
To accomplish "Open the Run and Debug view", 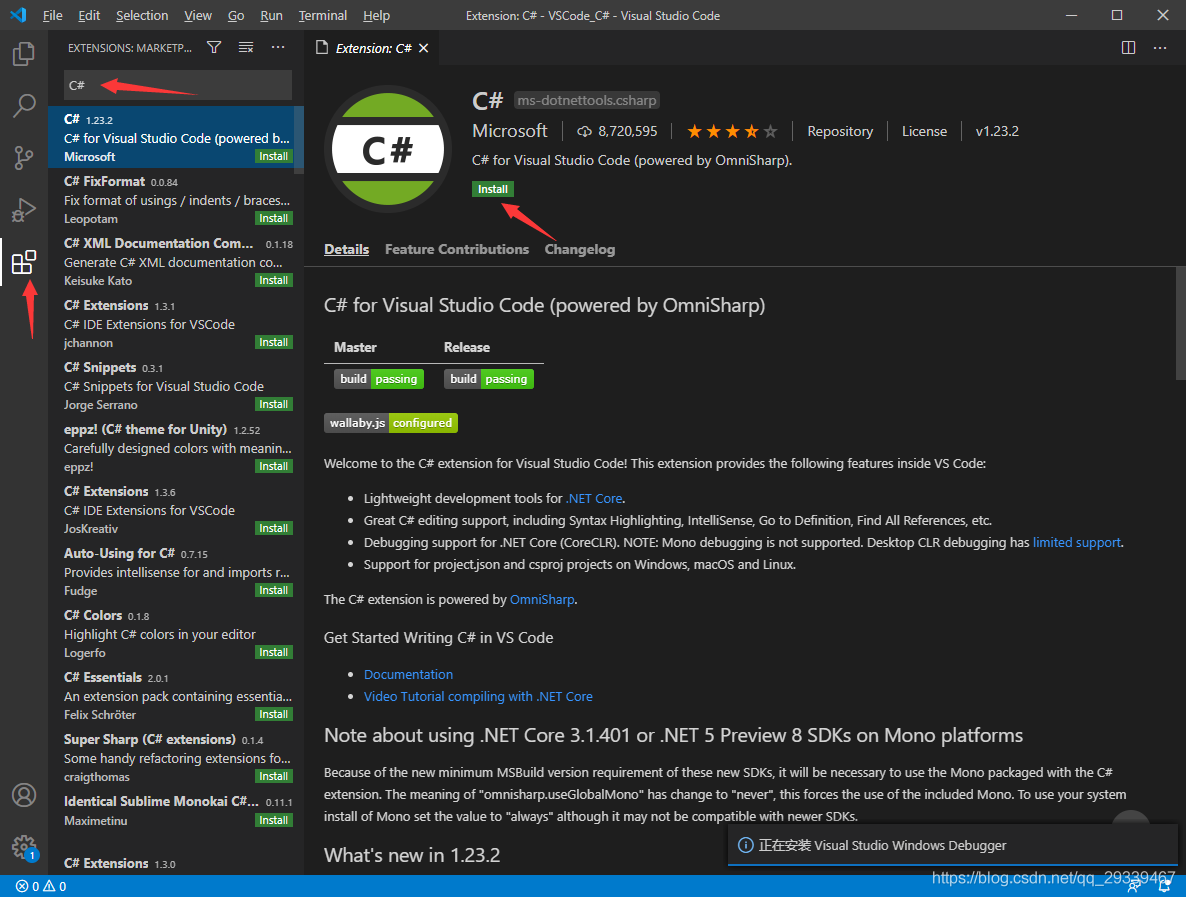I will 23,210.
